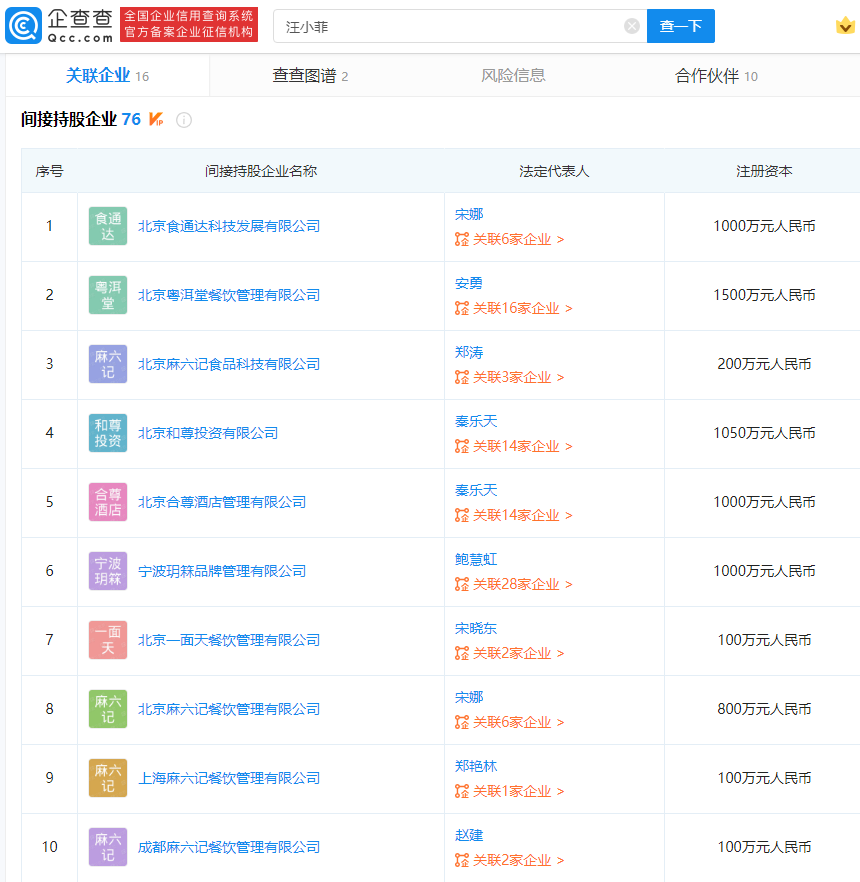Click the purple 麻六记 logo in row 3
Viewport: 860px width, 882px height.
pos(108,364)
